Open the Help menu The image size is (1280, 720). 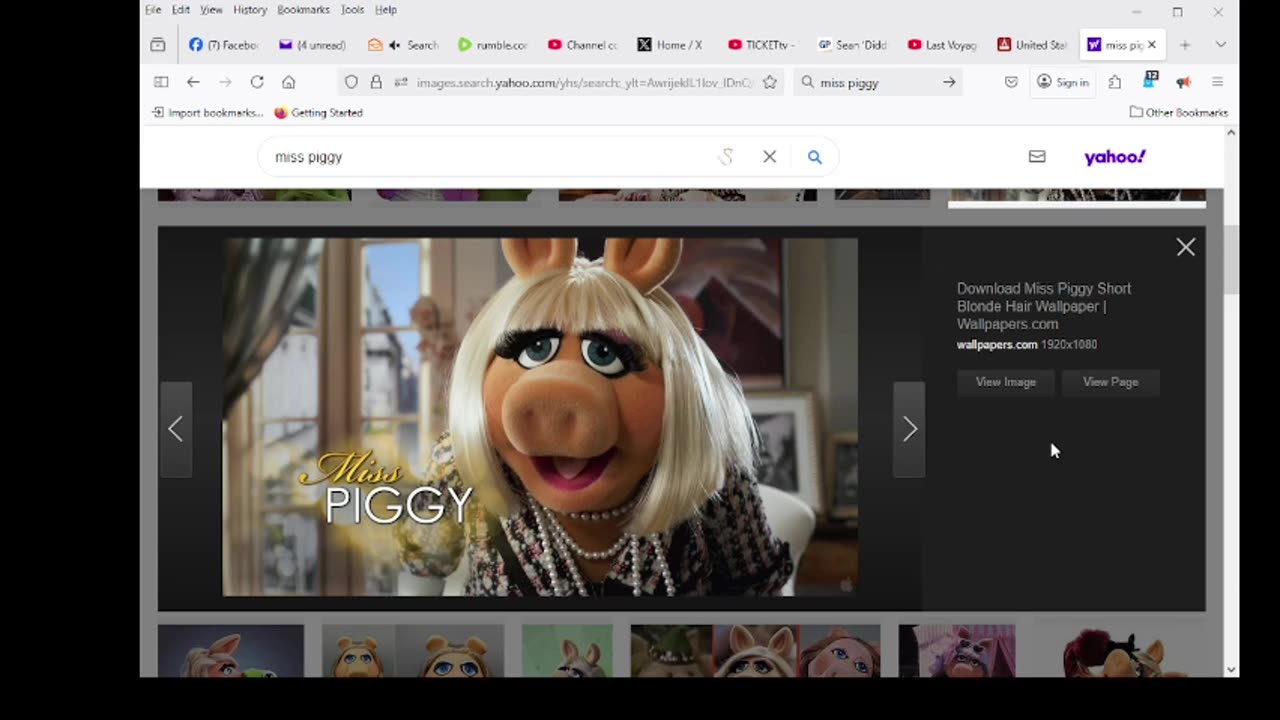386,10
